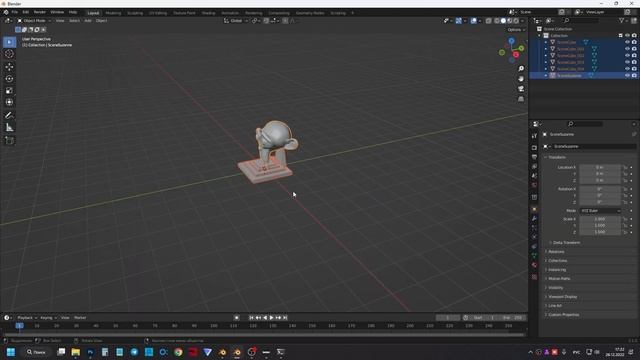Open the Render properties tab

click(x=534, y=147)
